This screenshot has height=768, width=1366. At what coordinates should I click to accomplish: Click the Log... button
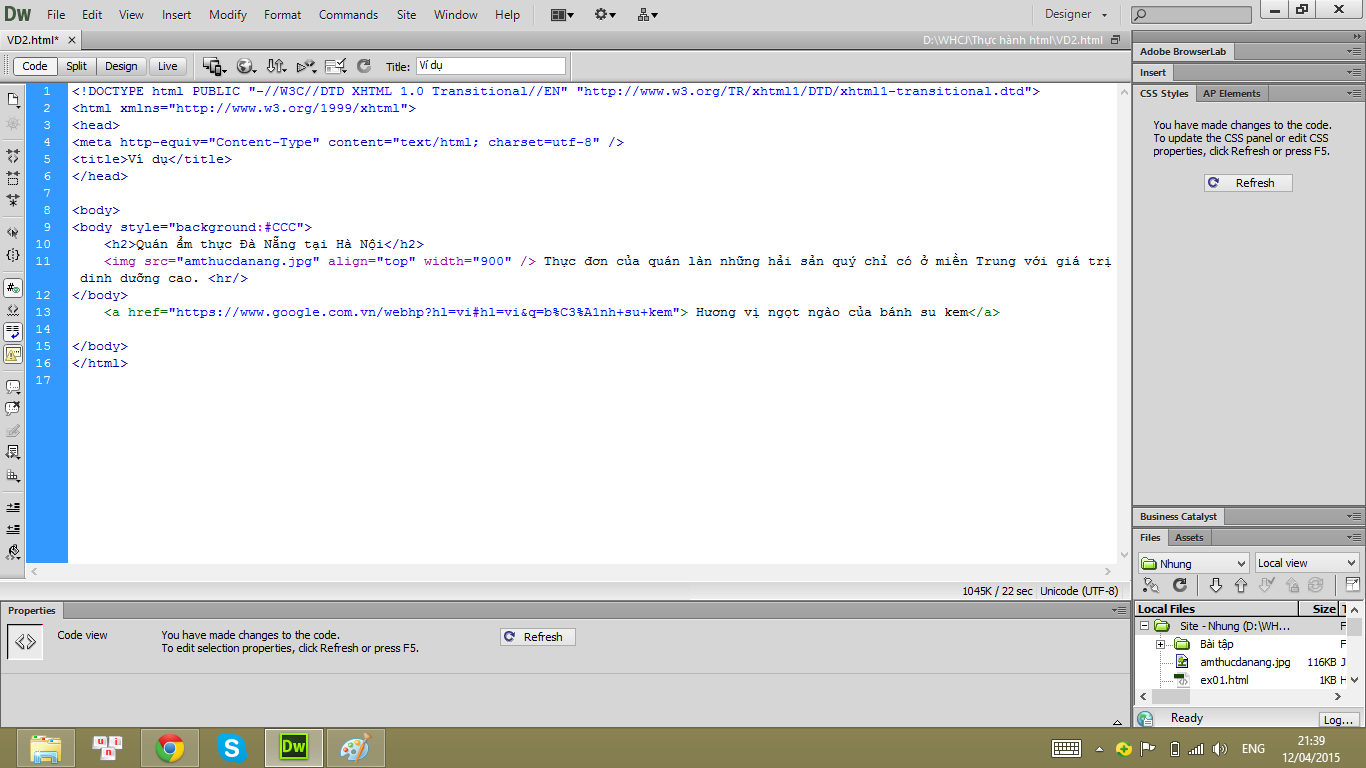click(1338, 720)
